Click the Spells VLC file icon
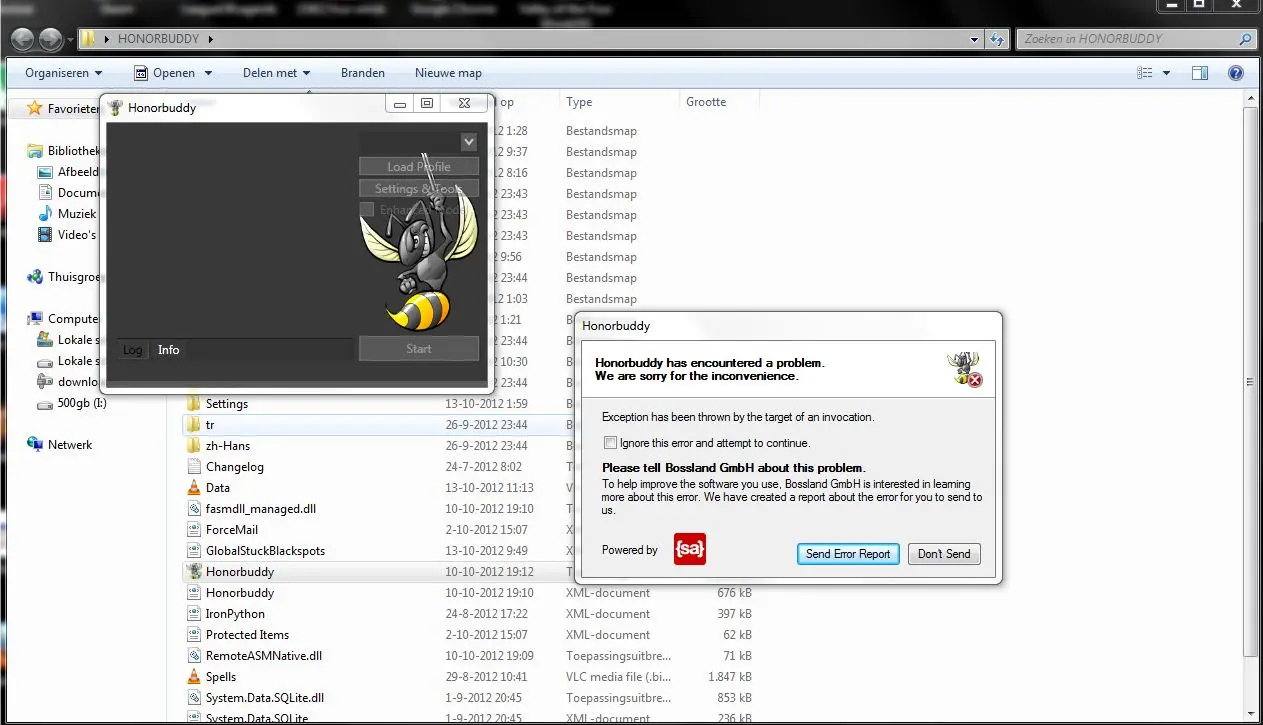 [194, 677]
